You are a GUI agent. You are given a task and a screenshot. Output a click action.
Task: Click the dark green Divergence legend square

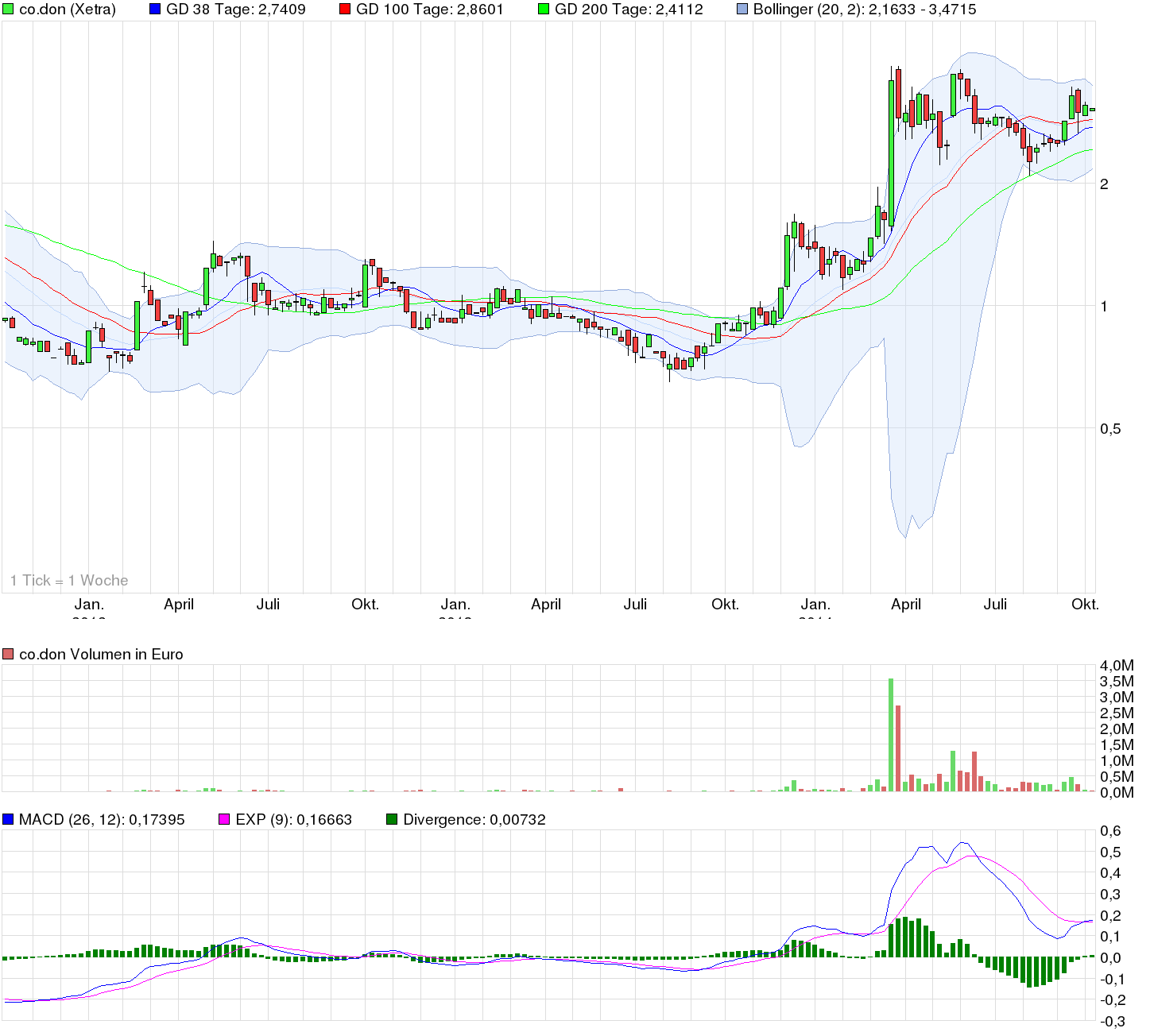point(391,819)
